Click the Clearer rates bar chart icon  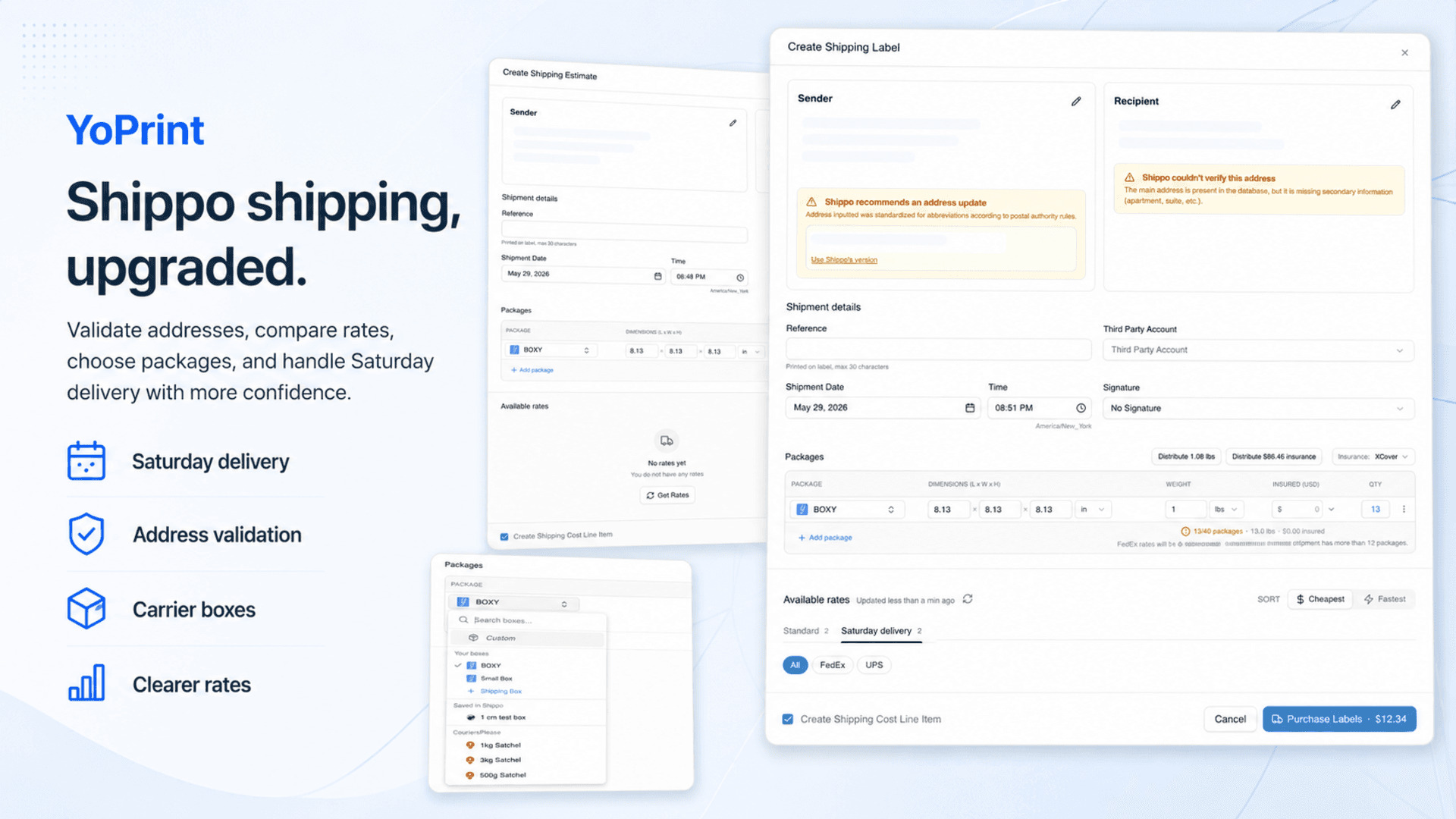pyautogui.click(x=86, y=682)
